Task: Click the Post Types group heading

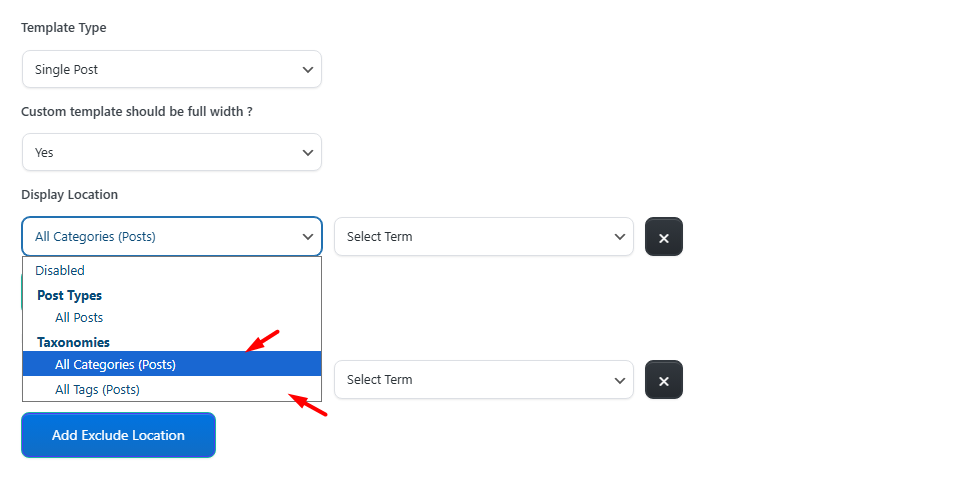Action: 69,295
